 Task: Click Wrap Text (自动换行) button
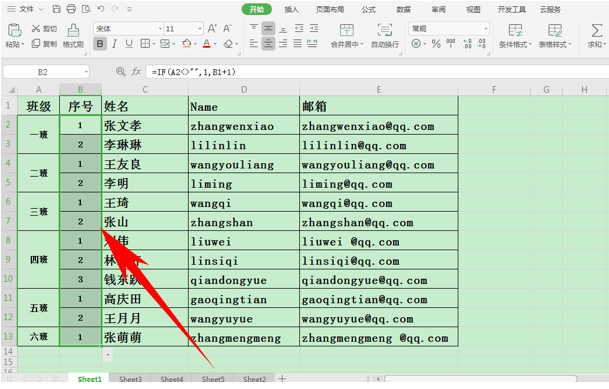[385, 35]
